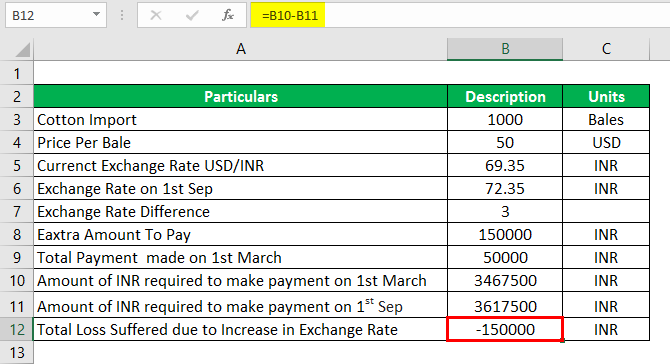670x364 pixels.
Task: Click the Select All corner triangle
Action: tap(22, 50)
